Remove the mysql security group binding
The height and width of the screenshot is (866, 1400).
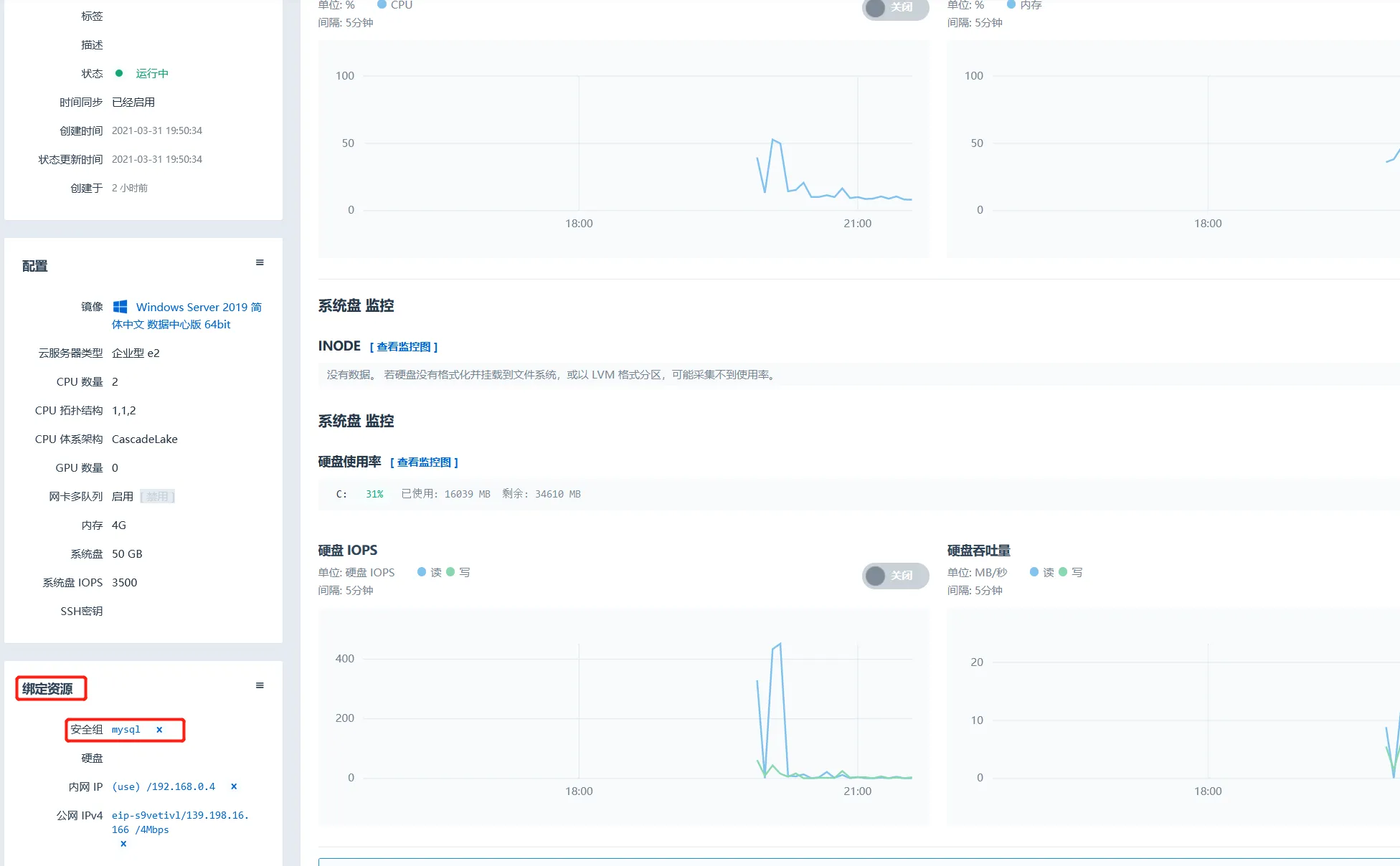pyautogui.click(x=159, y=730)
